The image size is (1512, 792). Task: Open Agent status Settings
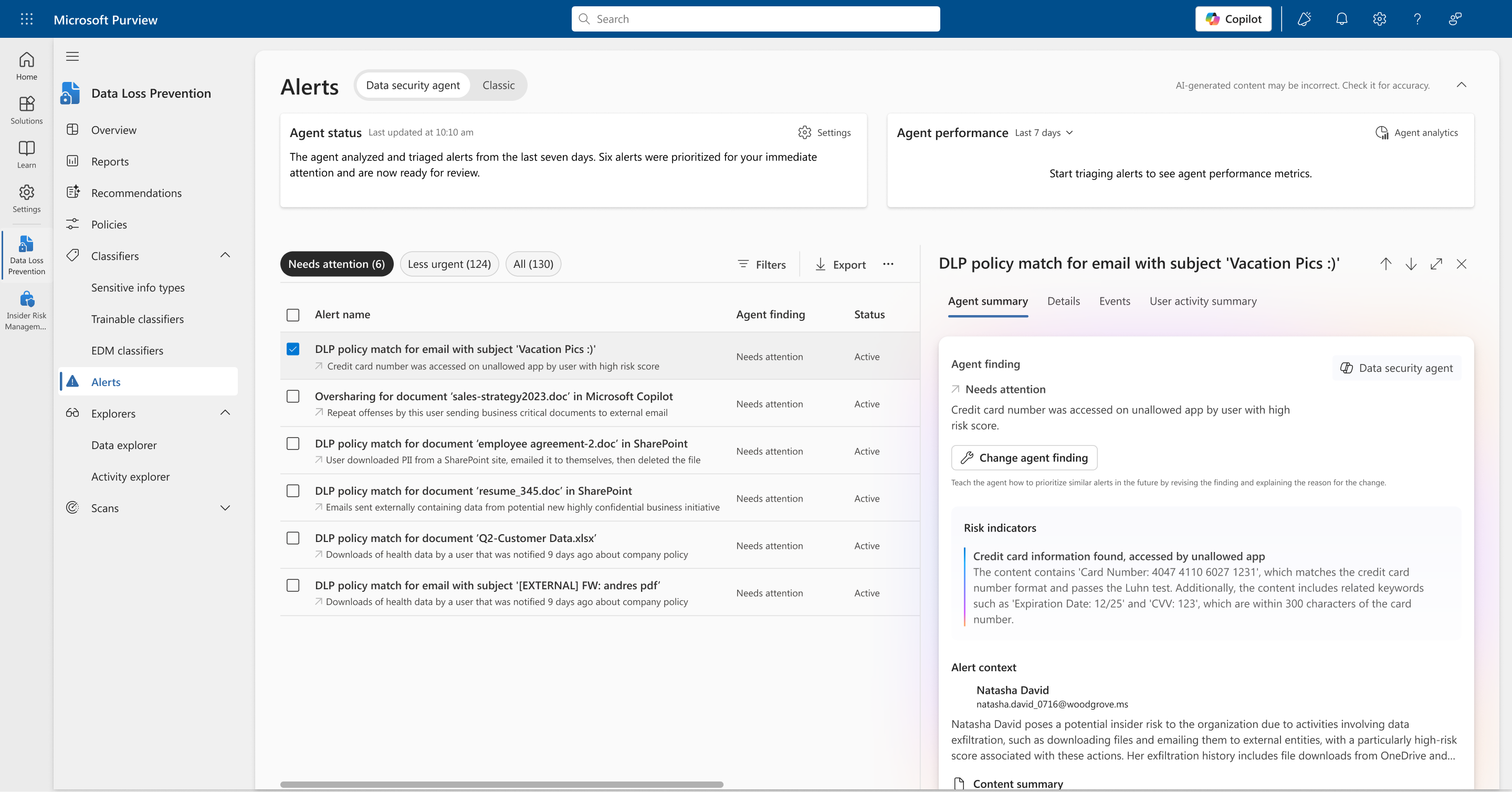(824, 133)
